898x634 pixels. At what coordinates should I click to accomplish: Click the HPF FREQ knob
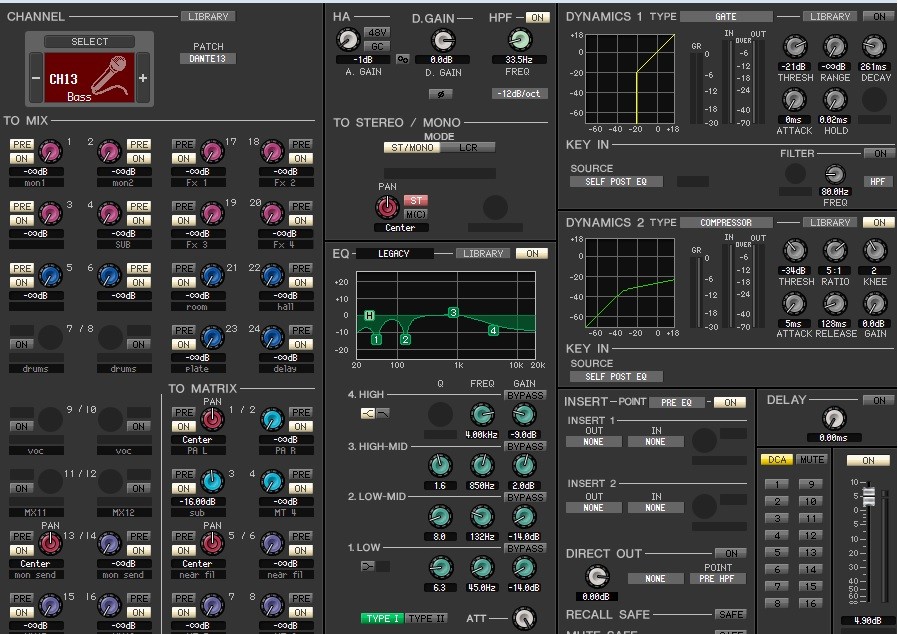[520, 40]
